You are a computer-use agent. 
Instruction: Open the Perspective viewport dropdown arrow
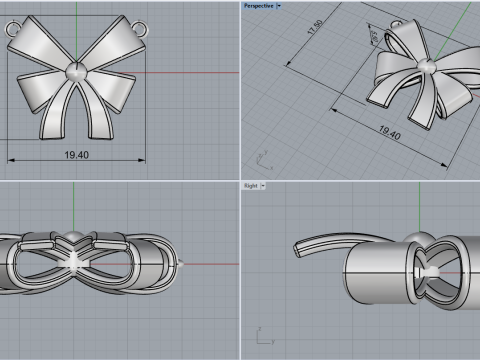coord(279,6)
